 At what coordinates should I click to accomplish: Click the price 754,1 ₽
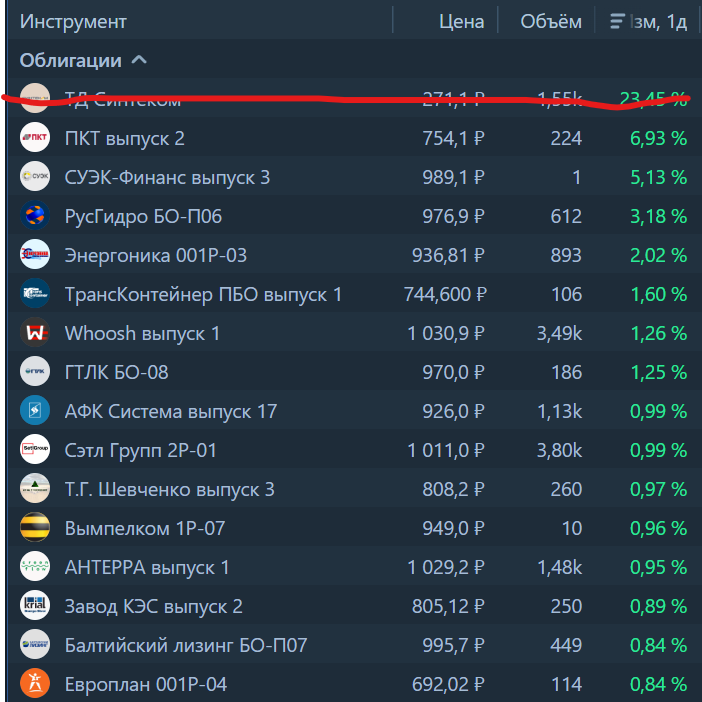[454, 138]
